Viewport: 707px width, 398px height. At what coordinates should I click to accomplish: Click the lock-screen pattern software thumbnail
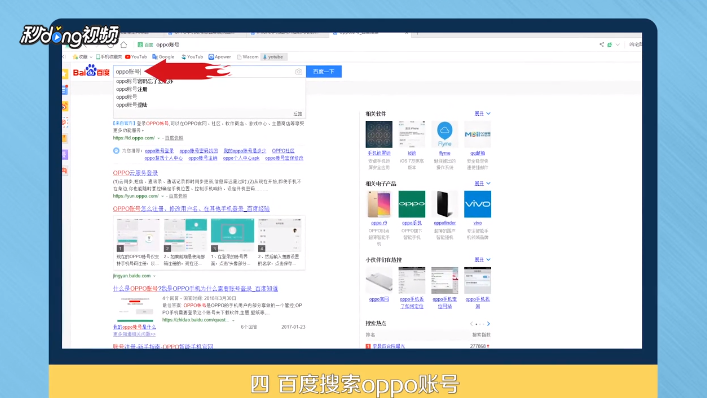pyautogui.click(x=379, y=134)
